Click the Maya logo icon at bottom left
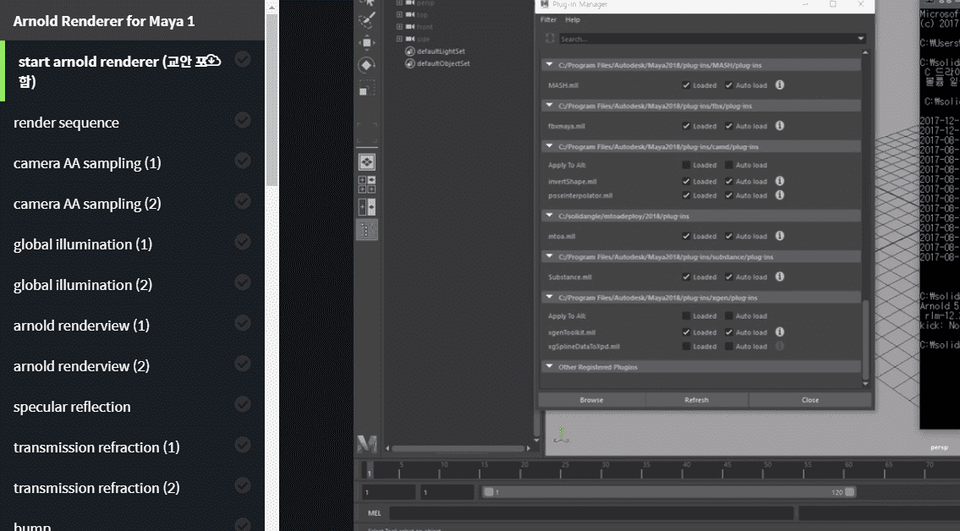The width and height of the screenshot is (960, 531). 367,443
